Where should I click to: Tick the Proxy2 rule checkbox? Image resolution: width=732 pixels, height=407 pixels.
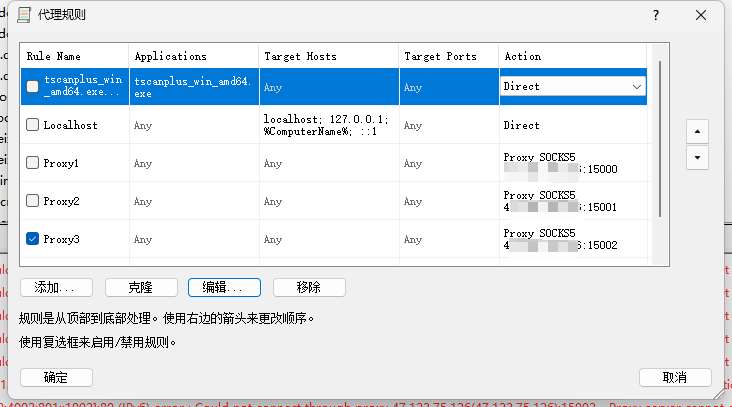pyautogui.click(x=32, y=201)
